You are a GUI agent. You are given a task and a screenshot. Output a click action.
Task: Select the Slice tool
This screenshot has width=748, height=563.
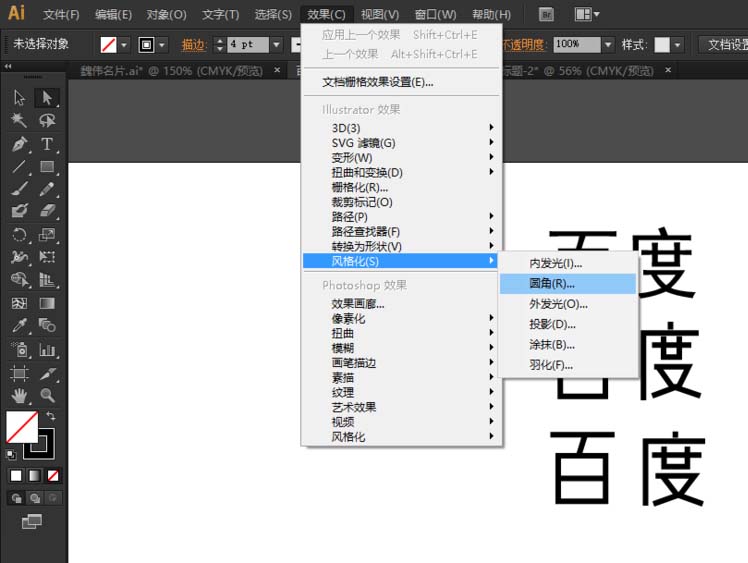click(x=47, y=373)
